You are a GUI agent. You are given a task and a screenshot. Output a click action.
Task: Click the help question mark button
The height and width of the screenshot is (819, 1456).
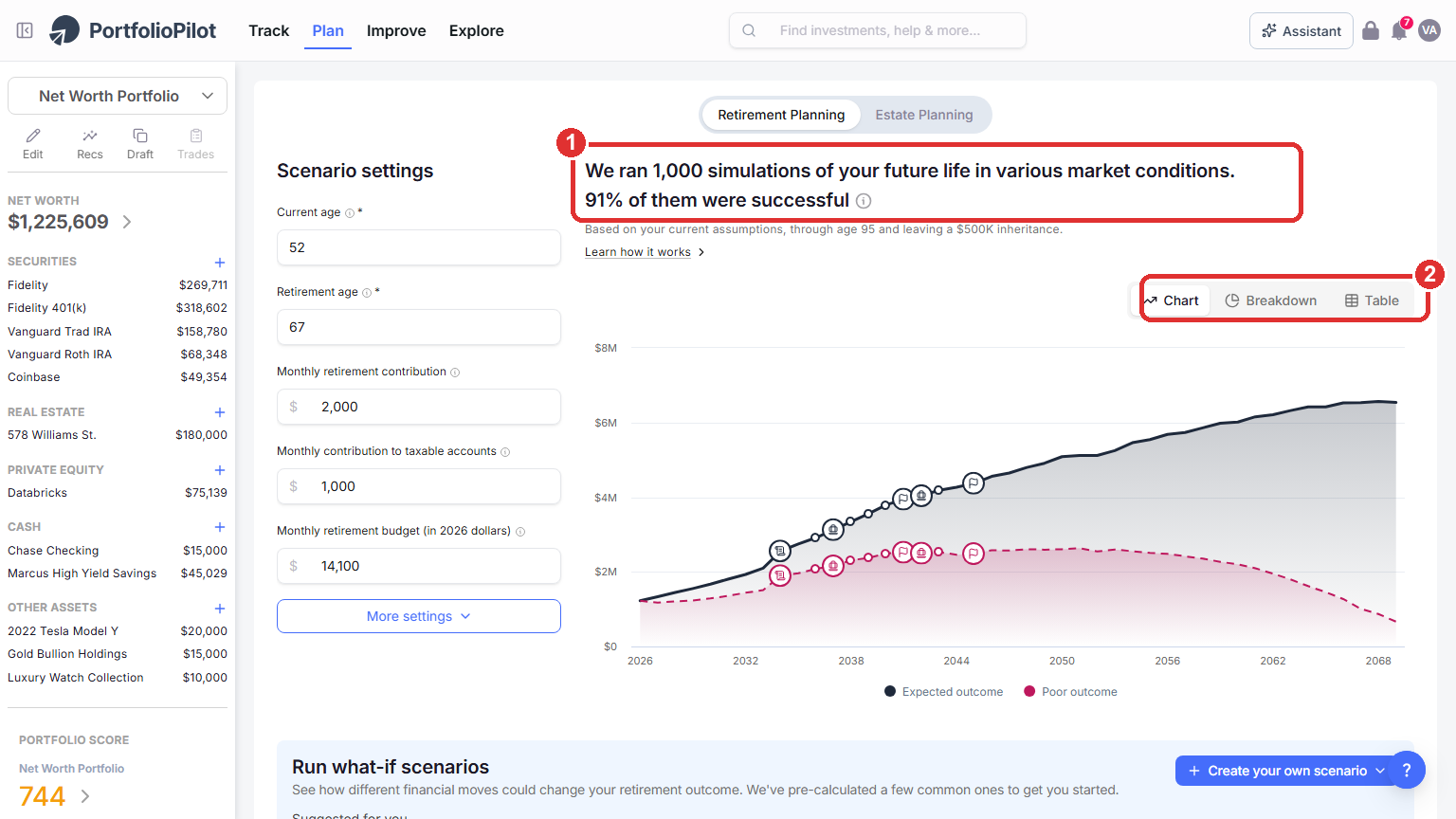pyautogui.click(x=1407, y=770)
